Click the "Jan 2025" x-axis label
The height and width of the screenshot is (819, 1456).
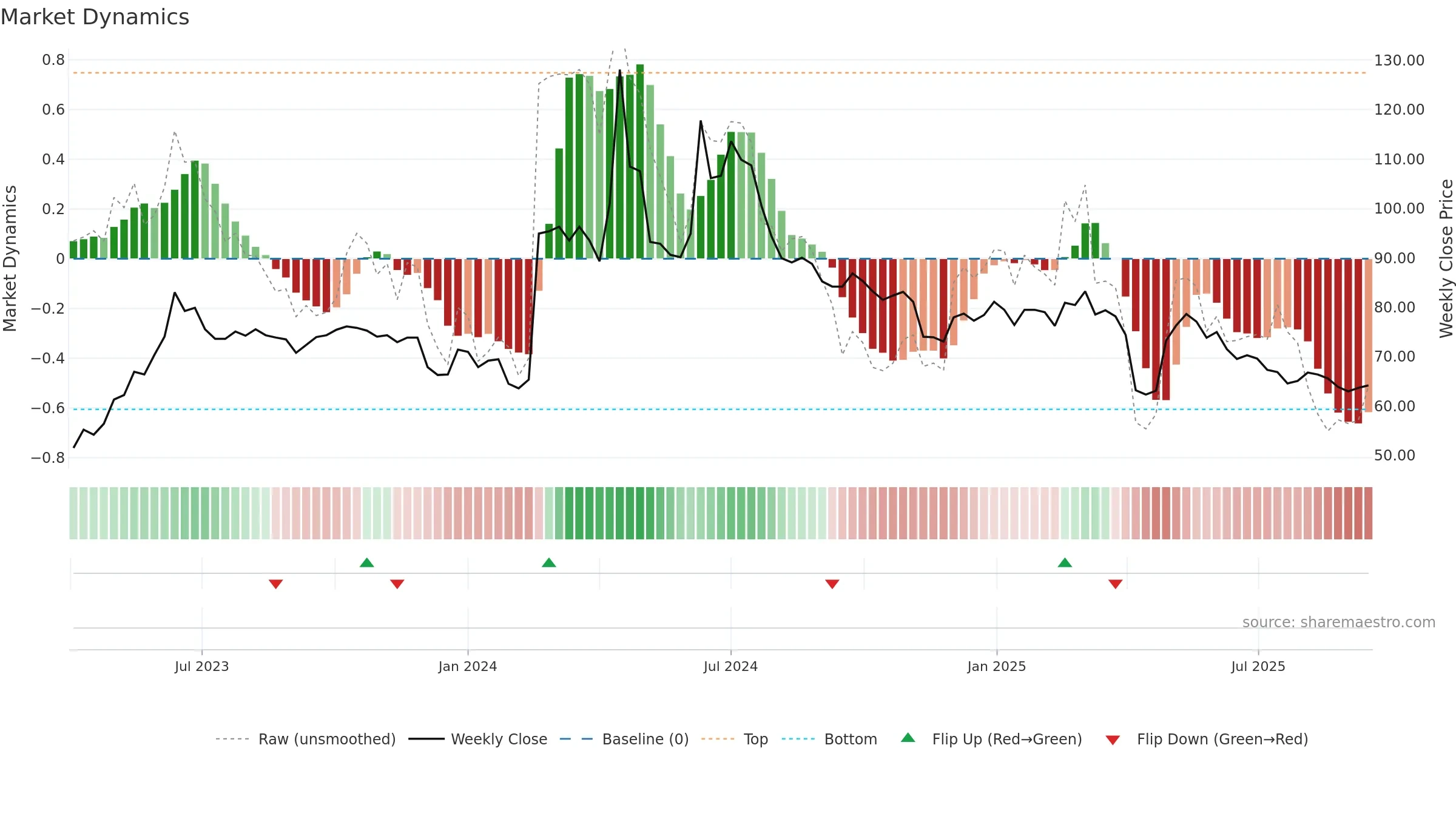pyautogui.click(x=997, y=666)
